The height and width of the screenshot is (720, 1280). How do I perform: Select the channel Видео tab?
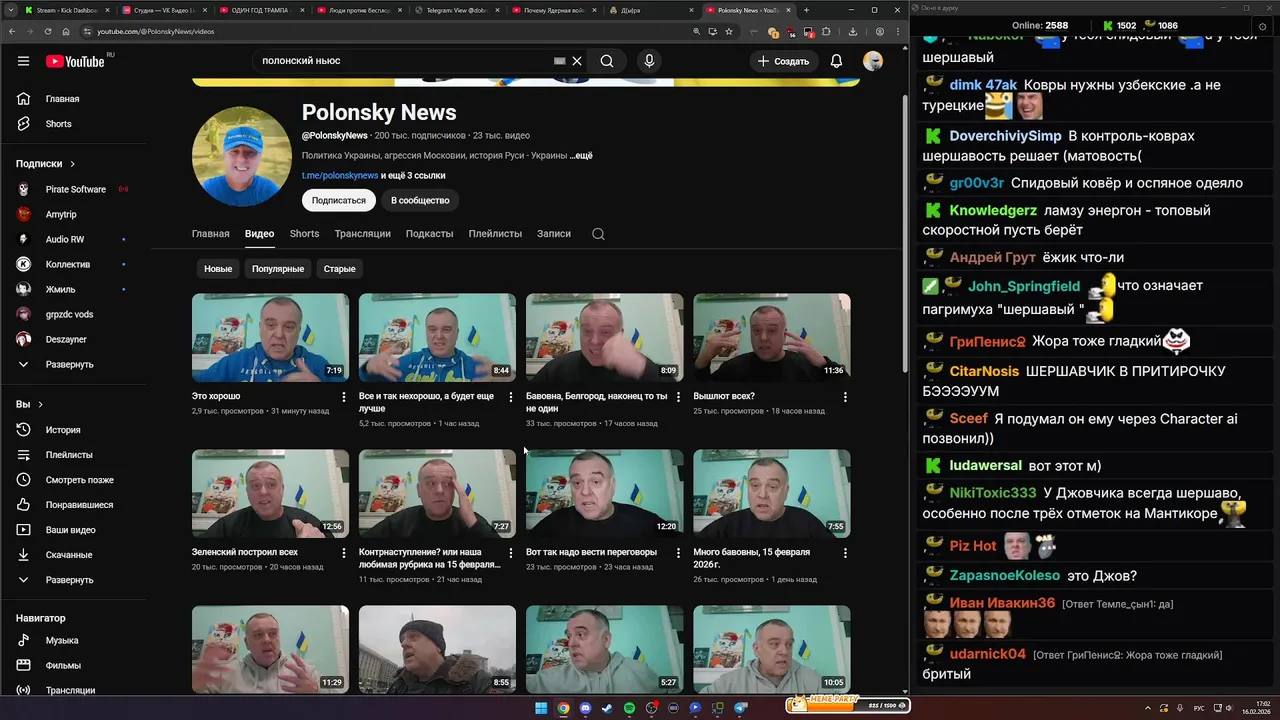[259, 234]
